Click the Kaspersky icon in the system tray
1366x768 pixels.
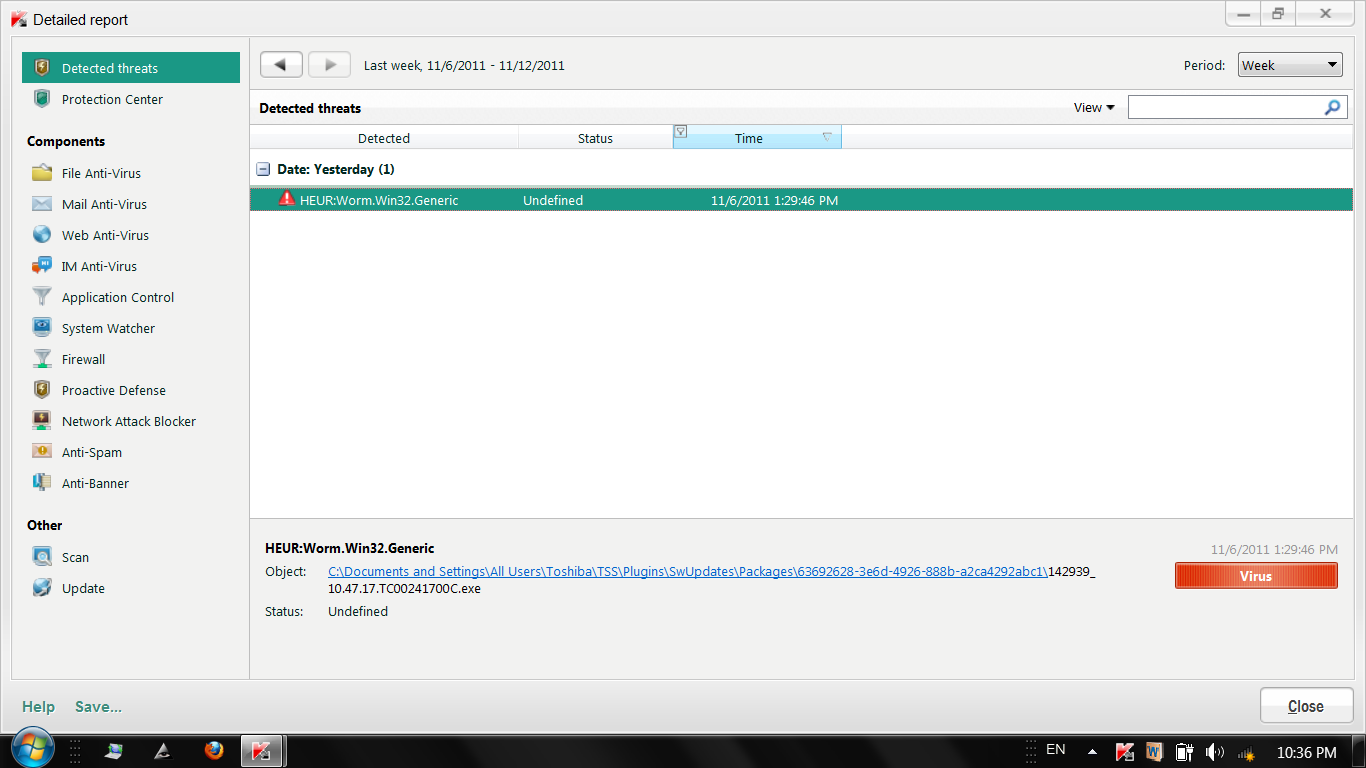tap(1124, 751)
